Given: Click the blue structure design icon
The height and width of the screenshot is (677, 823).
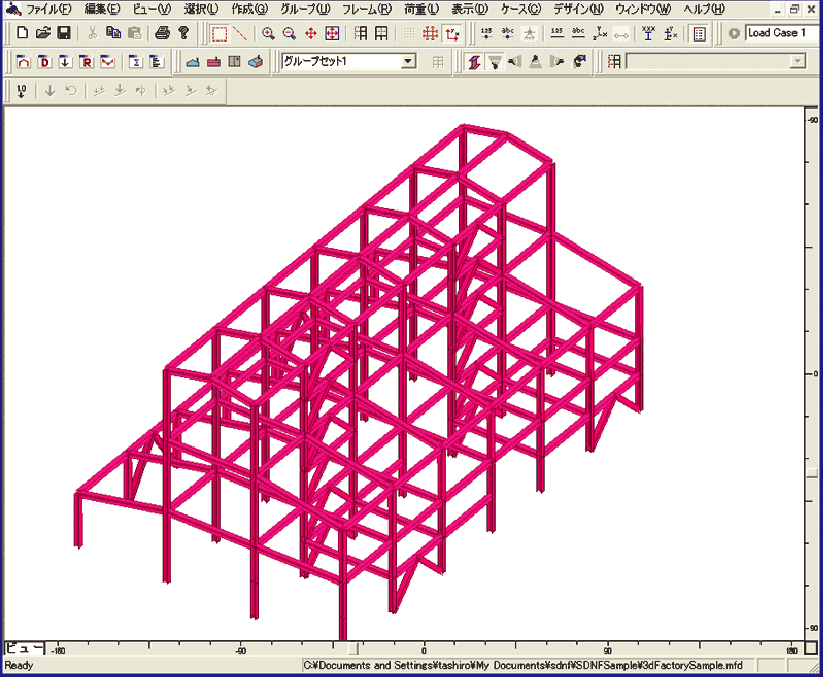Looking at the screenshot, I should tap(193, 62).
